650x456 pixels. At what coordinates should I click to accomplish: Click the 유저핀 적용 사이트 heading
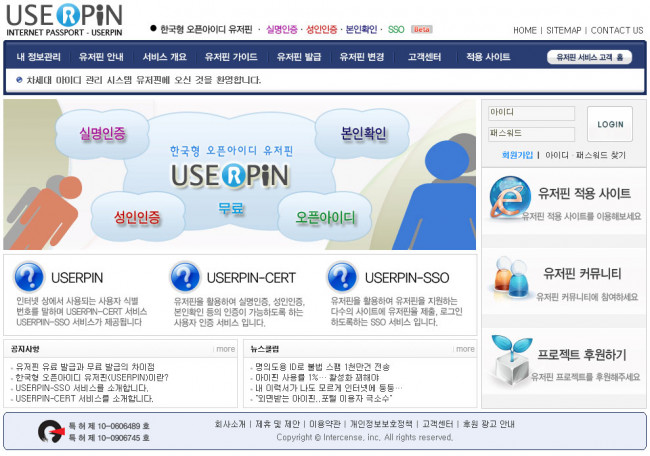coord(584,193)
